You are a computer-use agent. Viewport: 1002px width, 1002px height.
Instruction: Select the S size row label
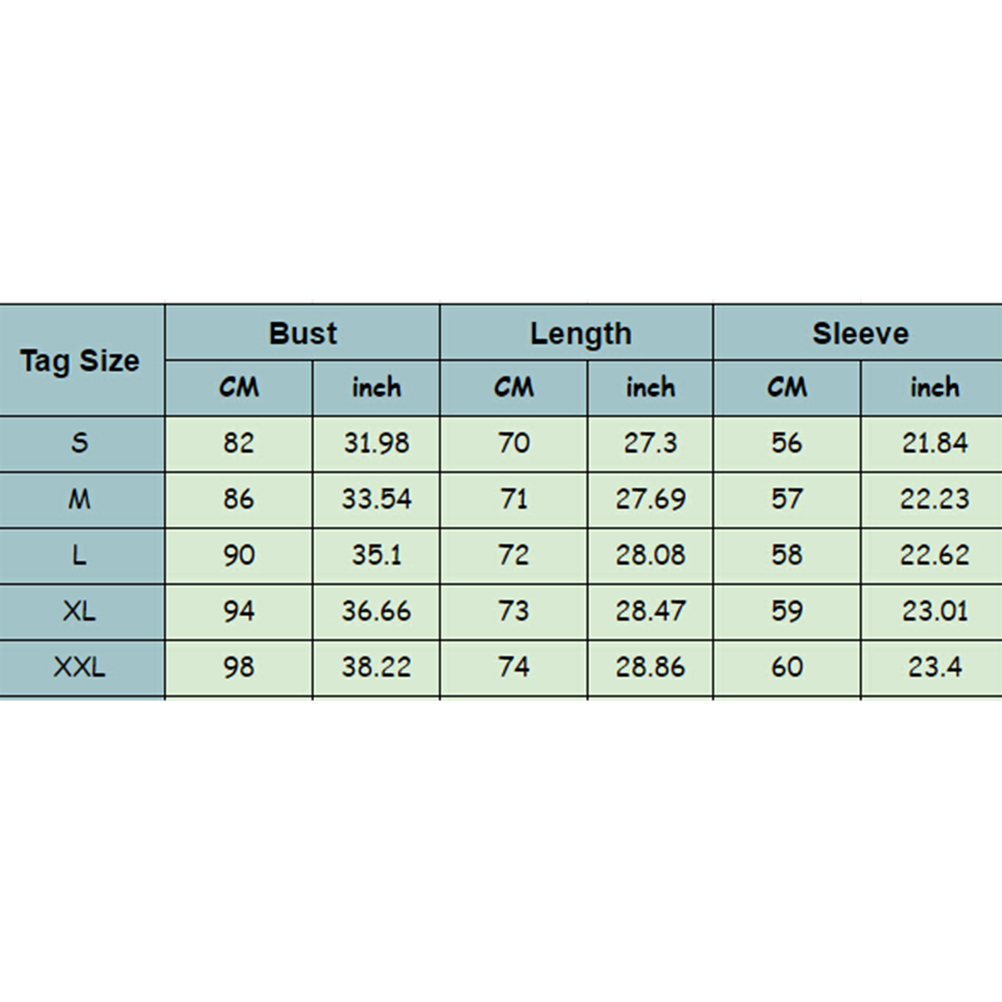click(x=80, y=443)
